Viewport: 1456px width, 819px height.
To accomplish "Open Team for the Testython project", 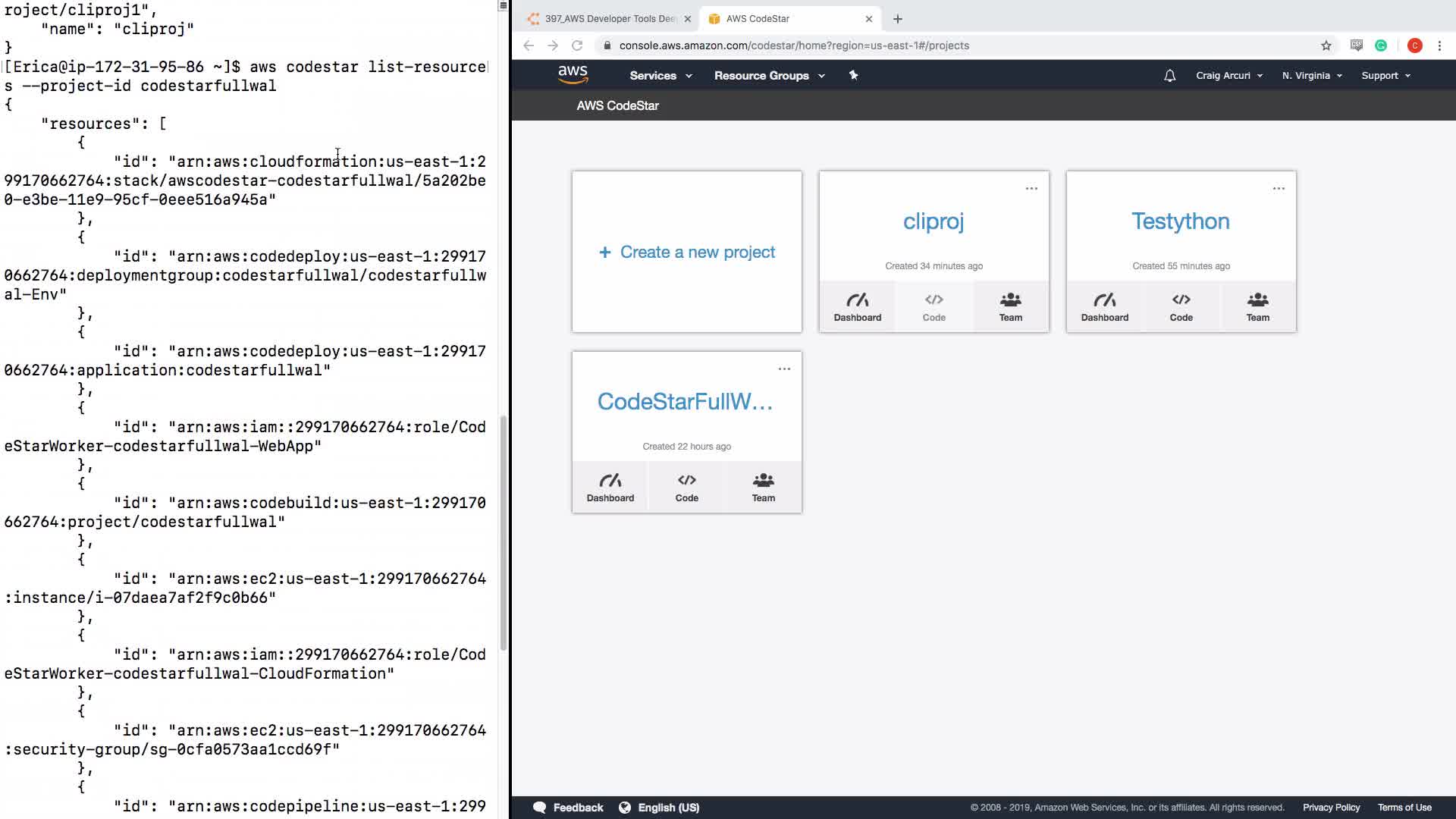I will coord(1257,306).
